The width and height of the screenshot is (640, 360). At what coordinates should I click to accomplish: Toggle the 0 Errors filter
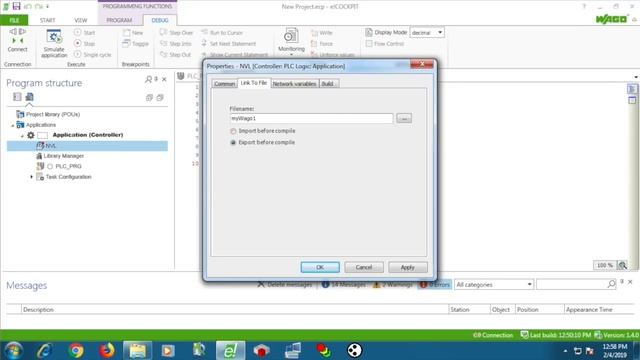tap(435, 284)
